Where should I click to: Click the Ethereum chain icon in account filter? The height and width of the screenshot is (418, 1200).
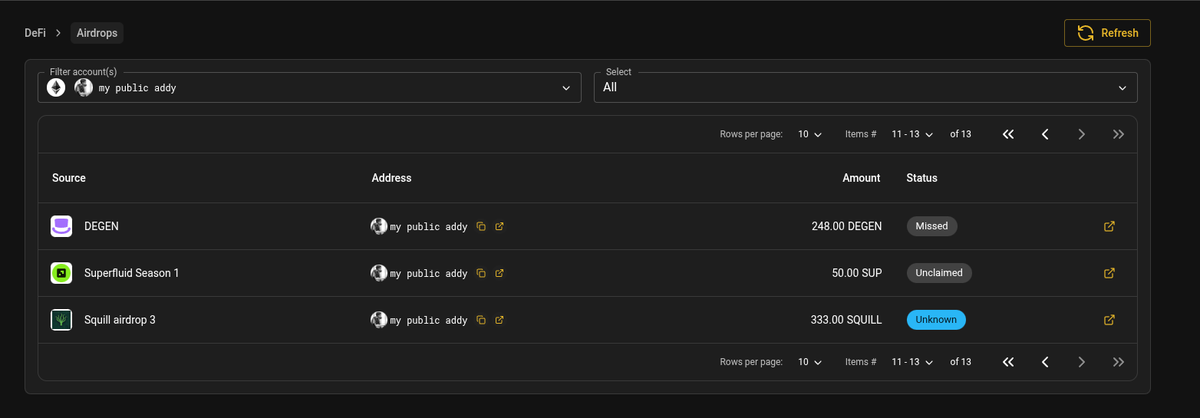(56, 88)
